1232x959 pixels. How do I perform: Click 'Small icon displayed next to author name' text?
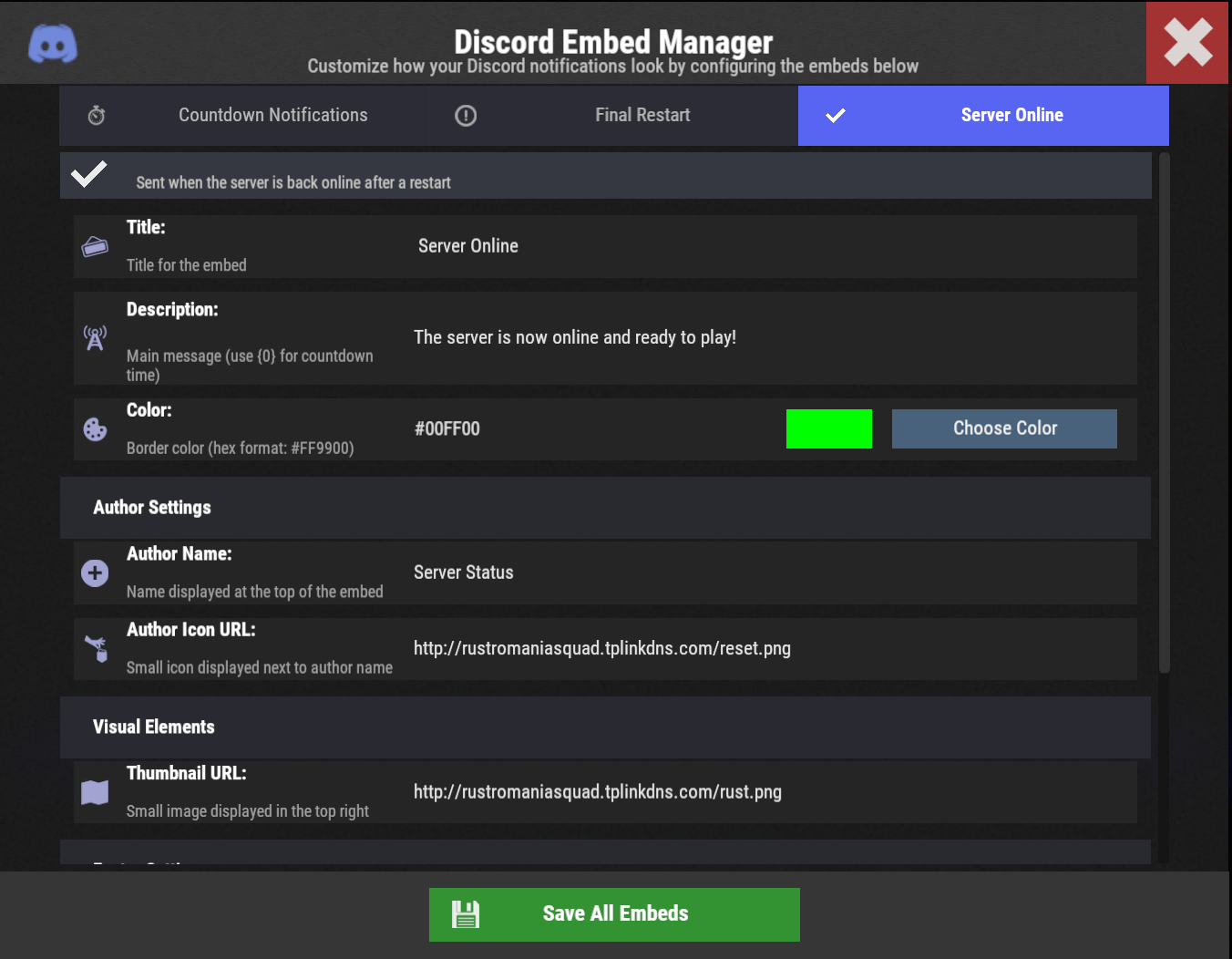260,667
